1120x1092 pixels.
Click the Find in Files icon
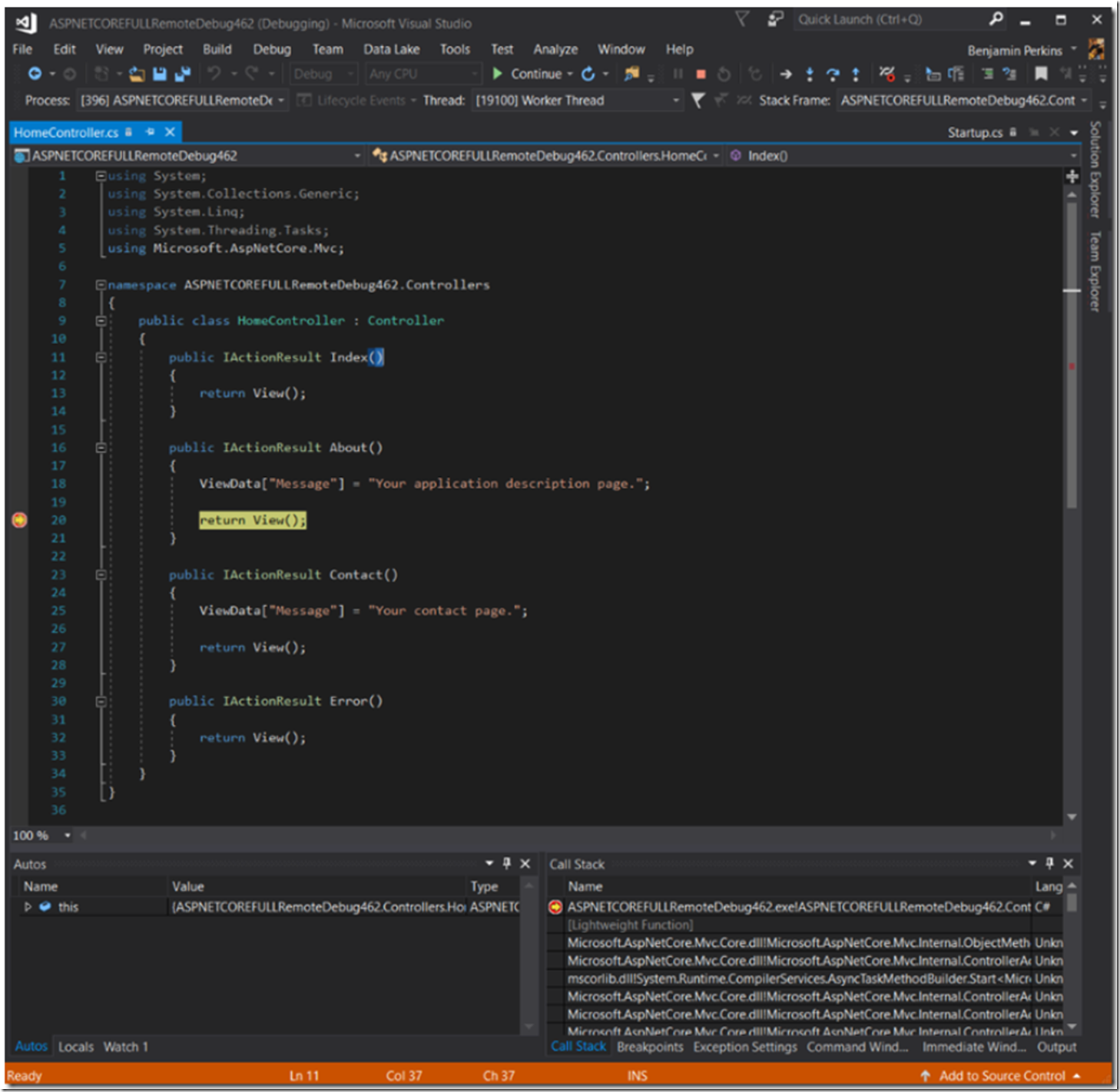coord(631,74)
